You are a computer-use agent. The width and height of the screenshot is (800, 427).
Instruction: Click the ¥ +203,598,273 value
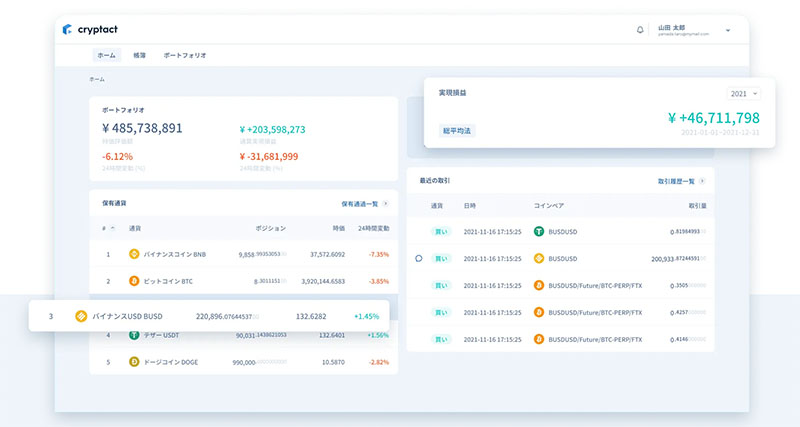tap(272, 130)
